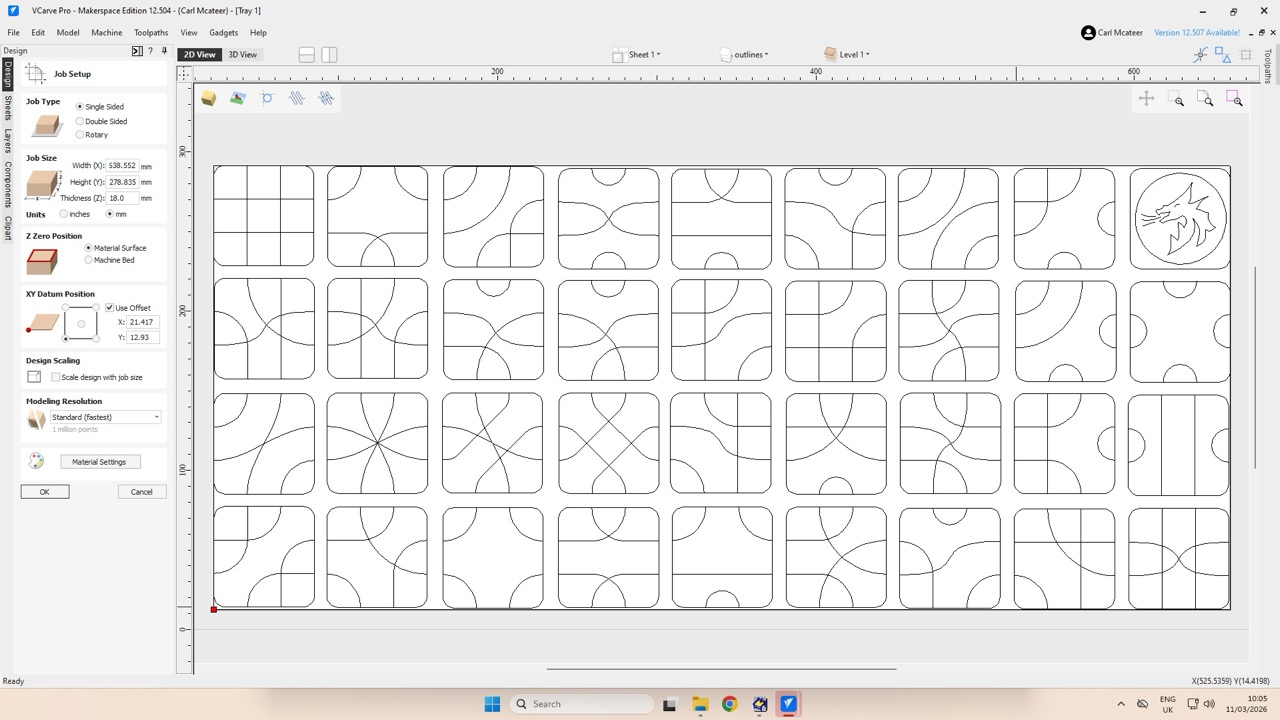The image size is (1280, 720).
Task: Click the bitmap image view icon
Action: click(237, 98)
